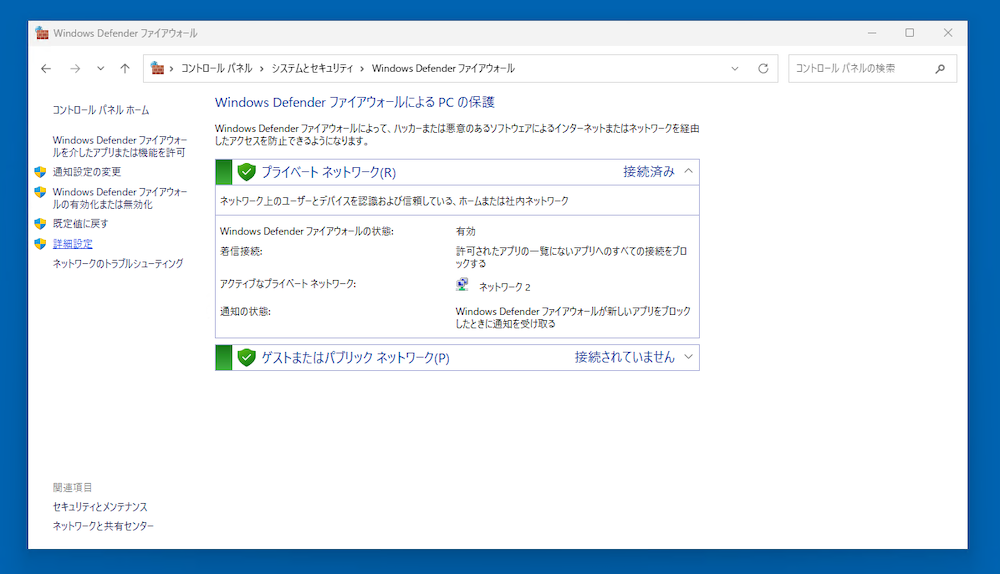Click the 接続されていません status text

(624, 357)
